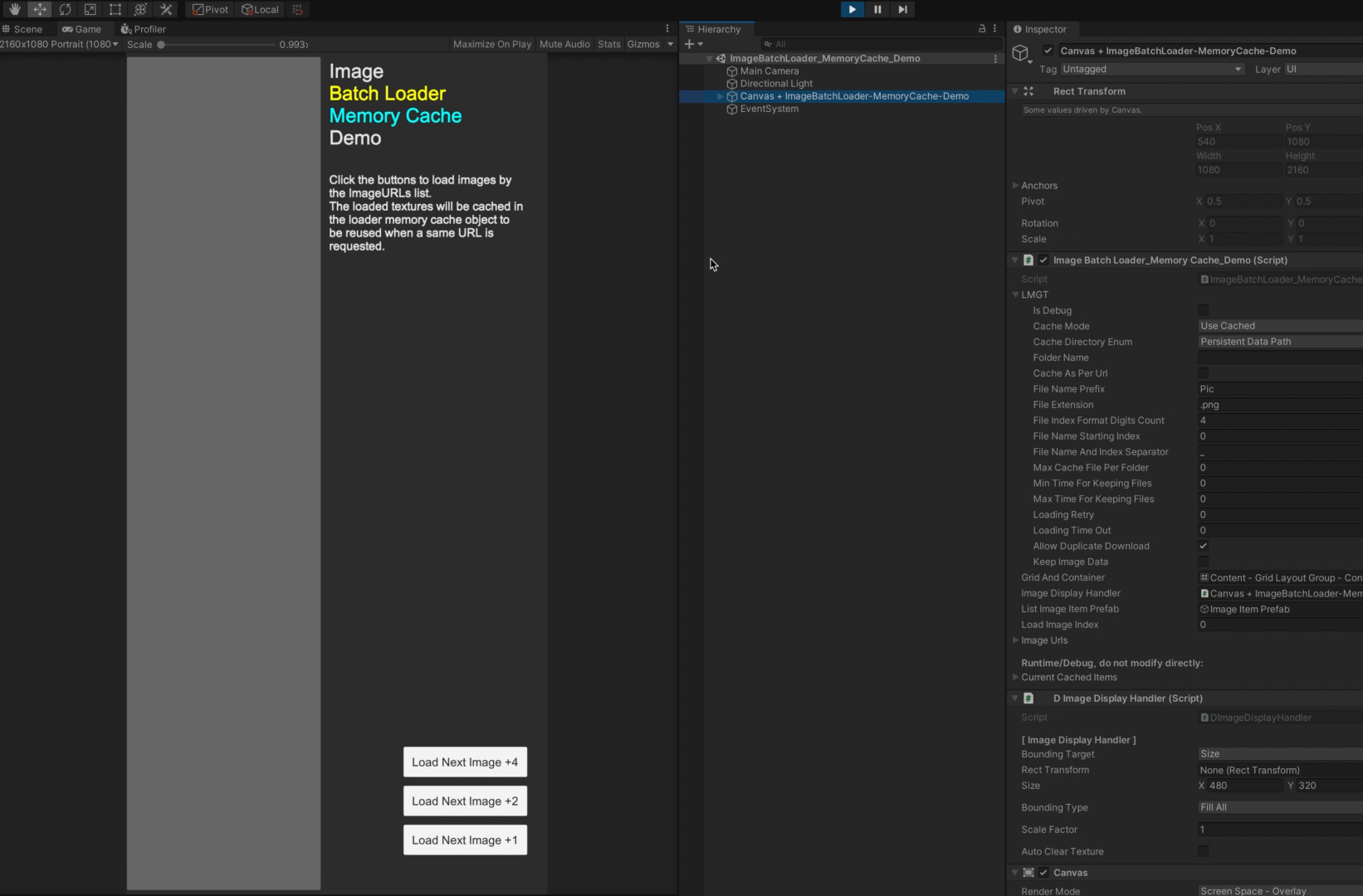Screen dimensions: 1363x896
Task: Click Load Next Image +2 button
Action: tap(465, 801)
